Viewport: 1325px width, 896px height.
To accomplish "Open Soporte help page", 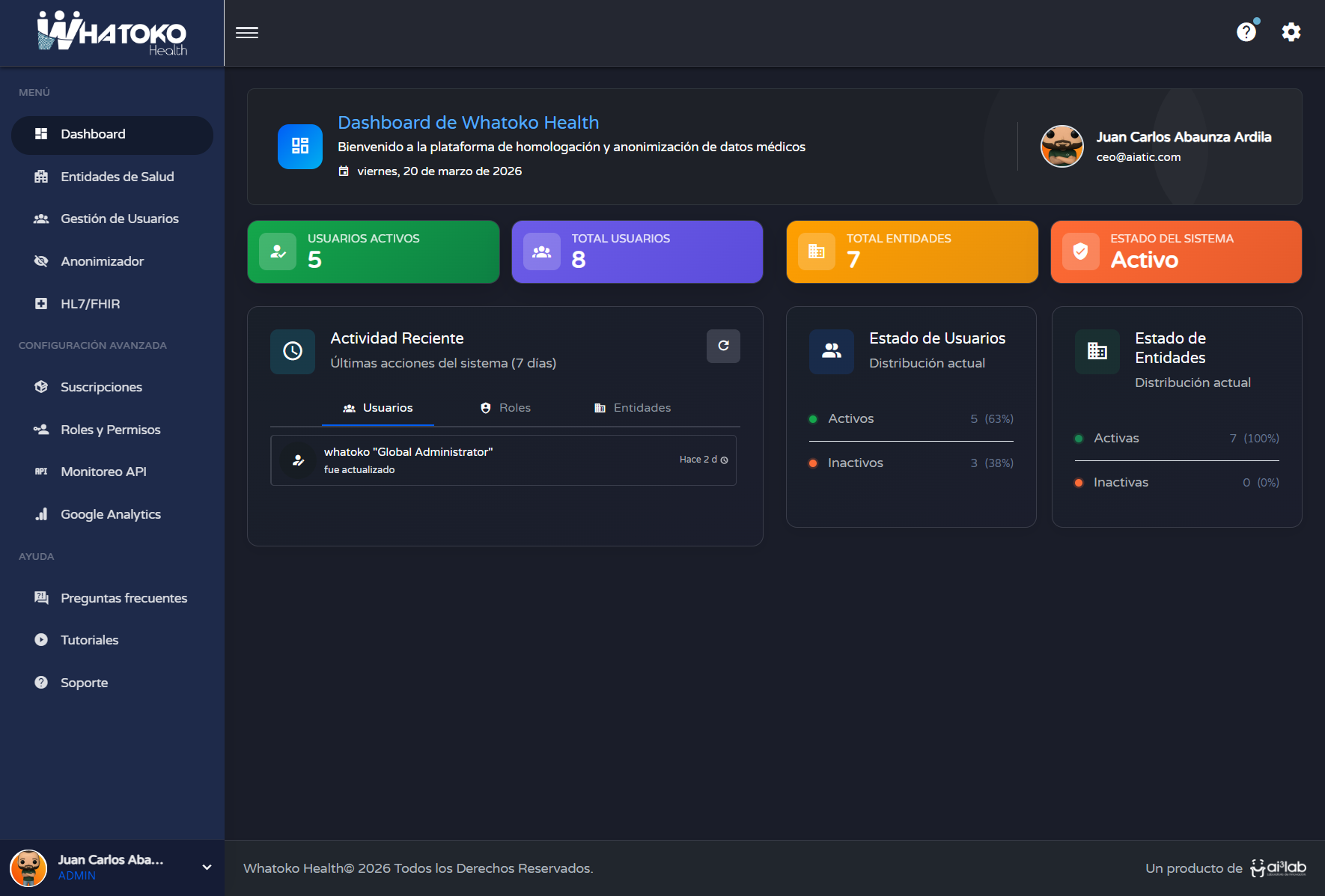I will pyautogui.click(x=112, y=683).
